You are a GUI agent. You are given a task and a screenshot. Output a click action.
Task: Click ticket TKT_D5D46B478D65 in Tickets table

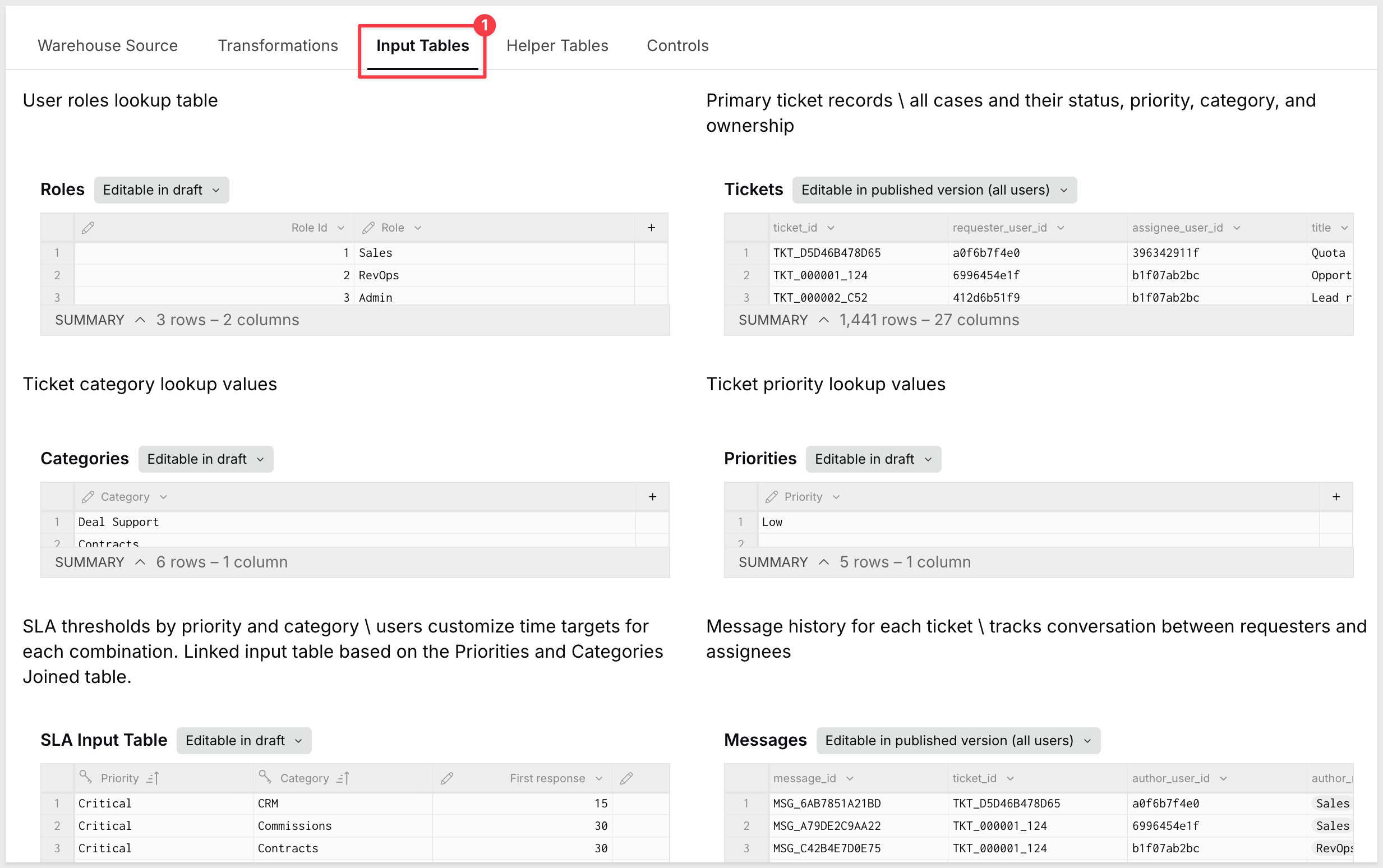[x=858, y=252]
